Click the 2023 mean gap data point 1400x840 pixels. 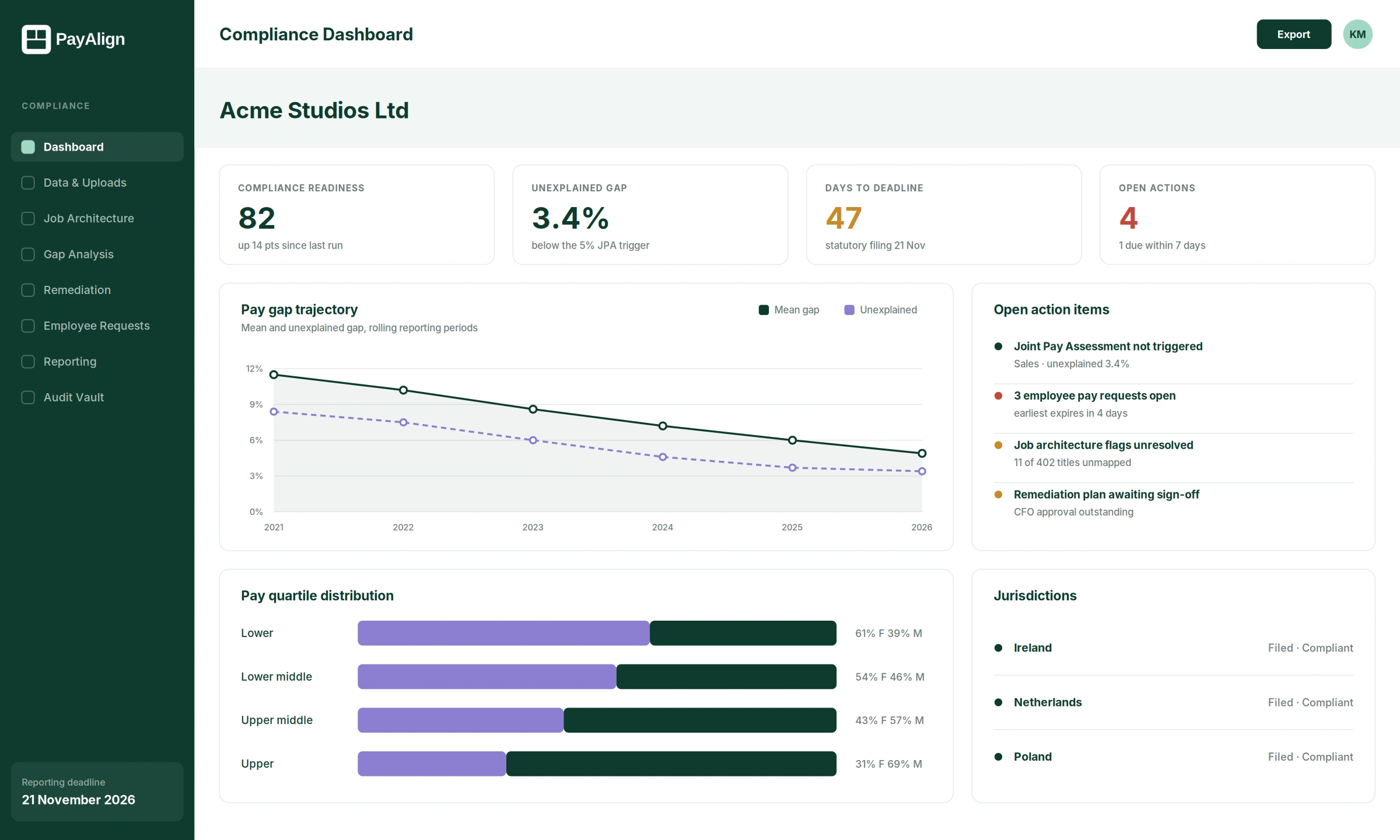(533, 409)
